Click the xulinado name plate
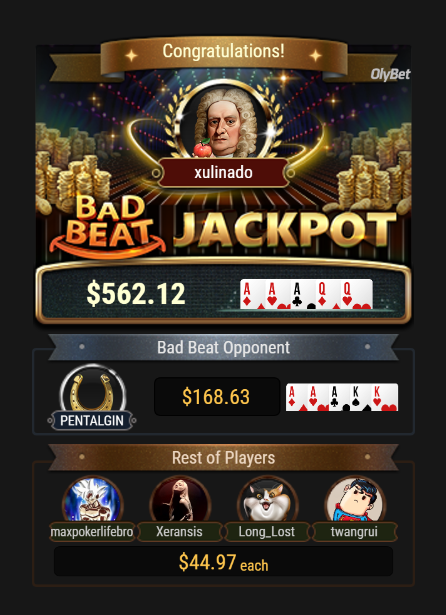The image size is (446, 615). pyautogui.click(x=223, y=173)
